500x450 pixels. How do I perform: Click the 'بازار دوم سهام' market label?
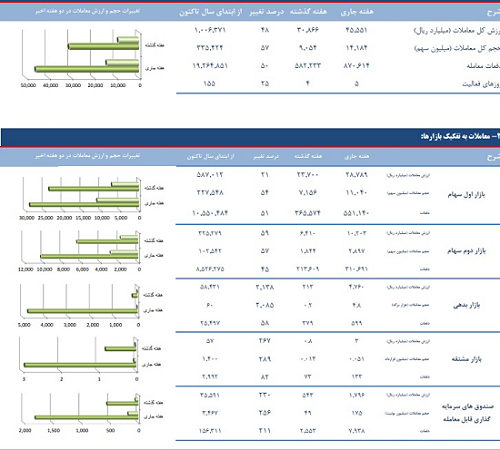[466, 251]
